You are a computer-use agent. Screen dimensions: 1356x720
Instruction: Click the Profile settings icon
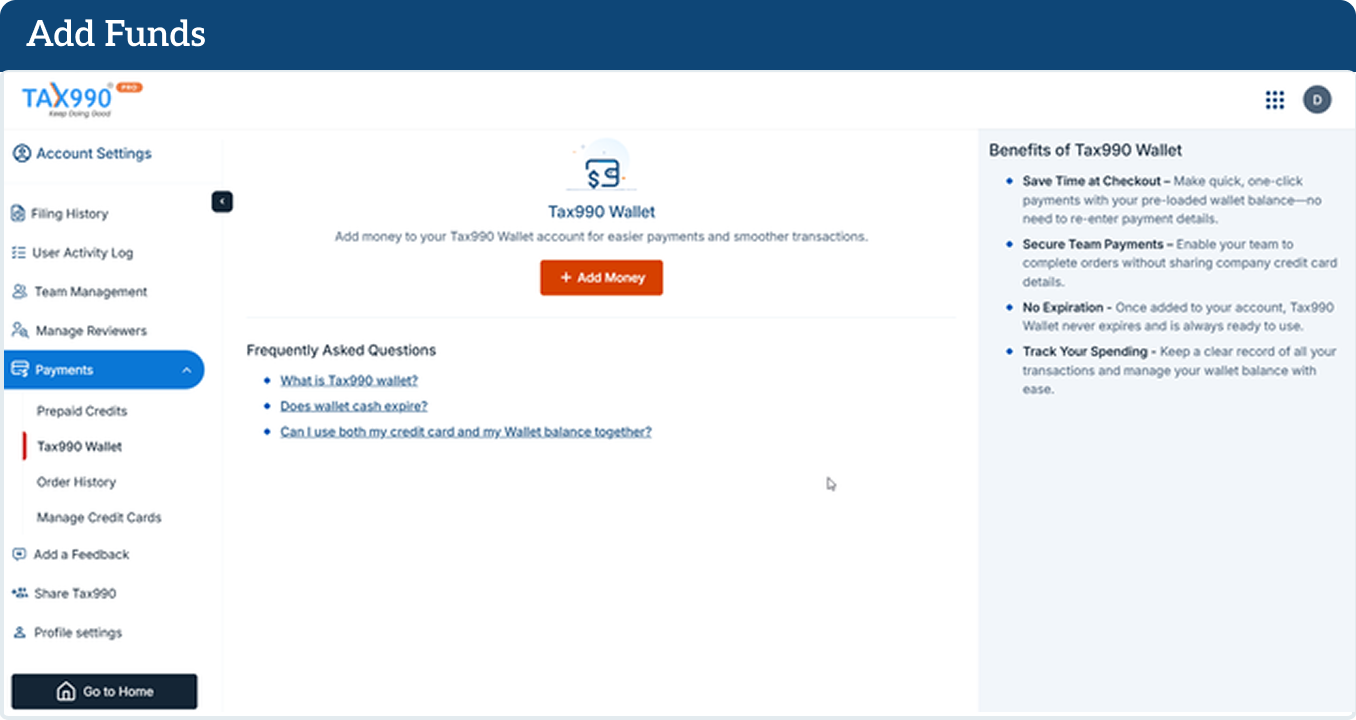pyautogui.click(x=19, y=633)
